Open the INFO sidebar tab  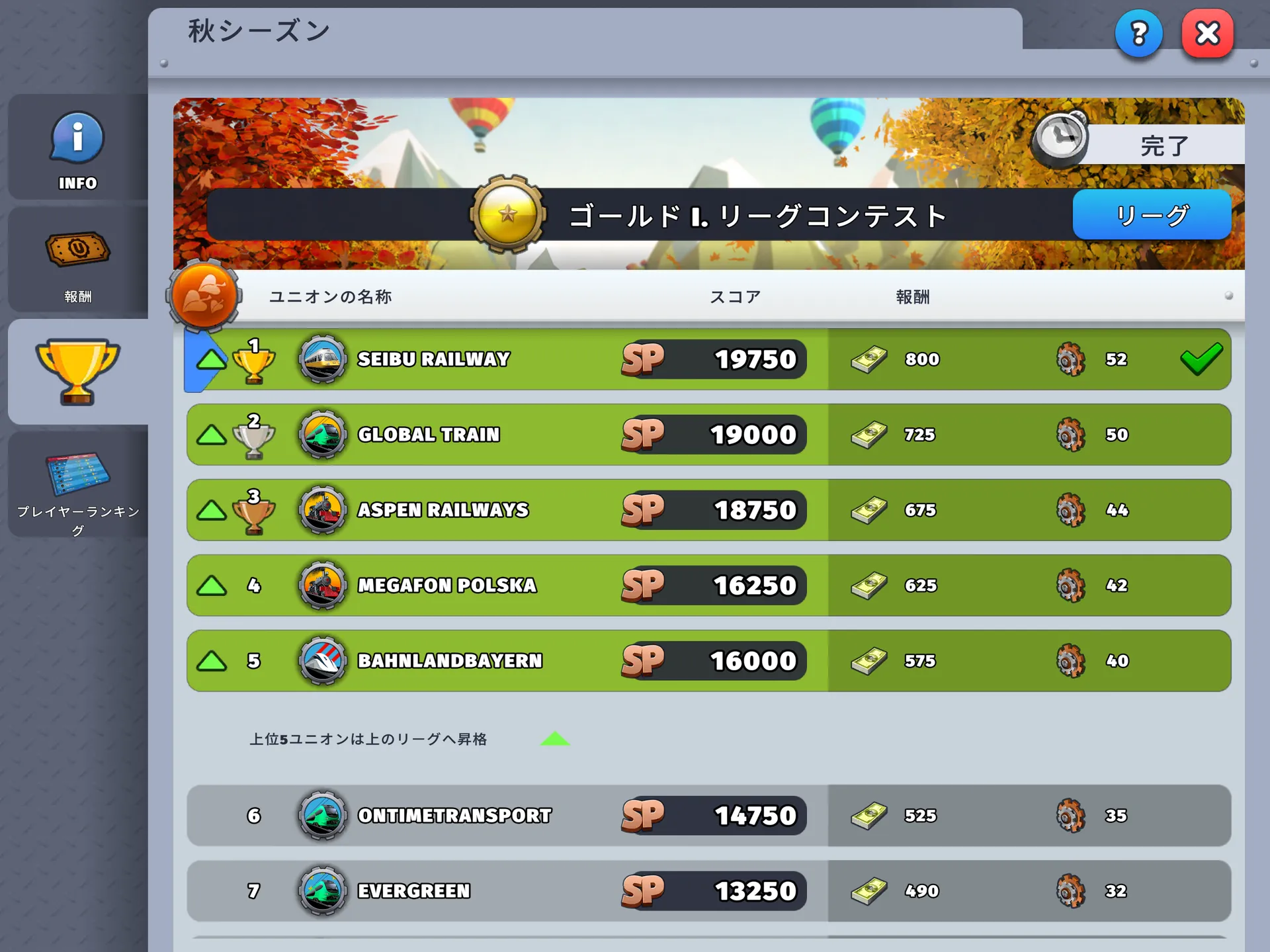click(77, 148)
